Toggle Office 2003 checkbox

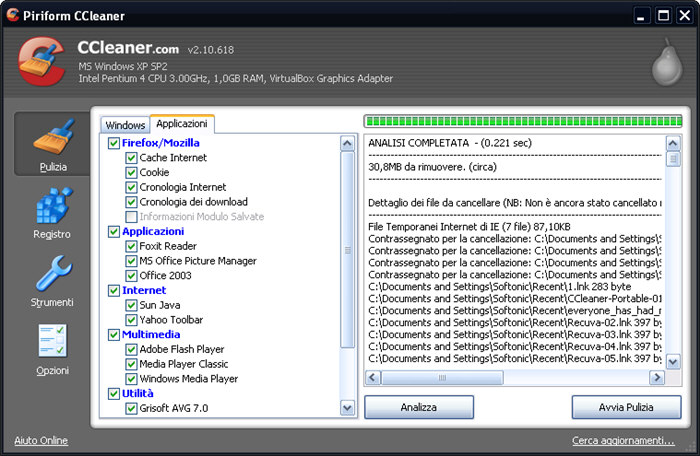(131, 276)
